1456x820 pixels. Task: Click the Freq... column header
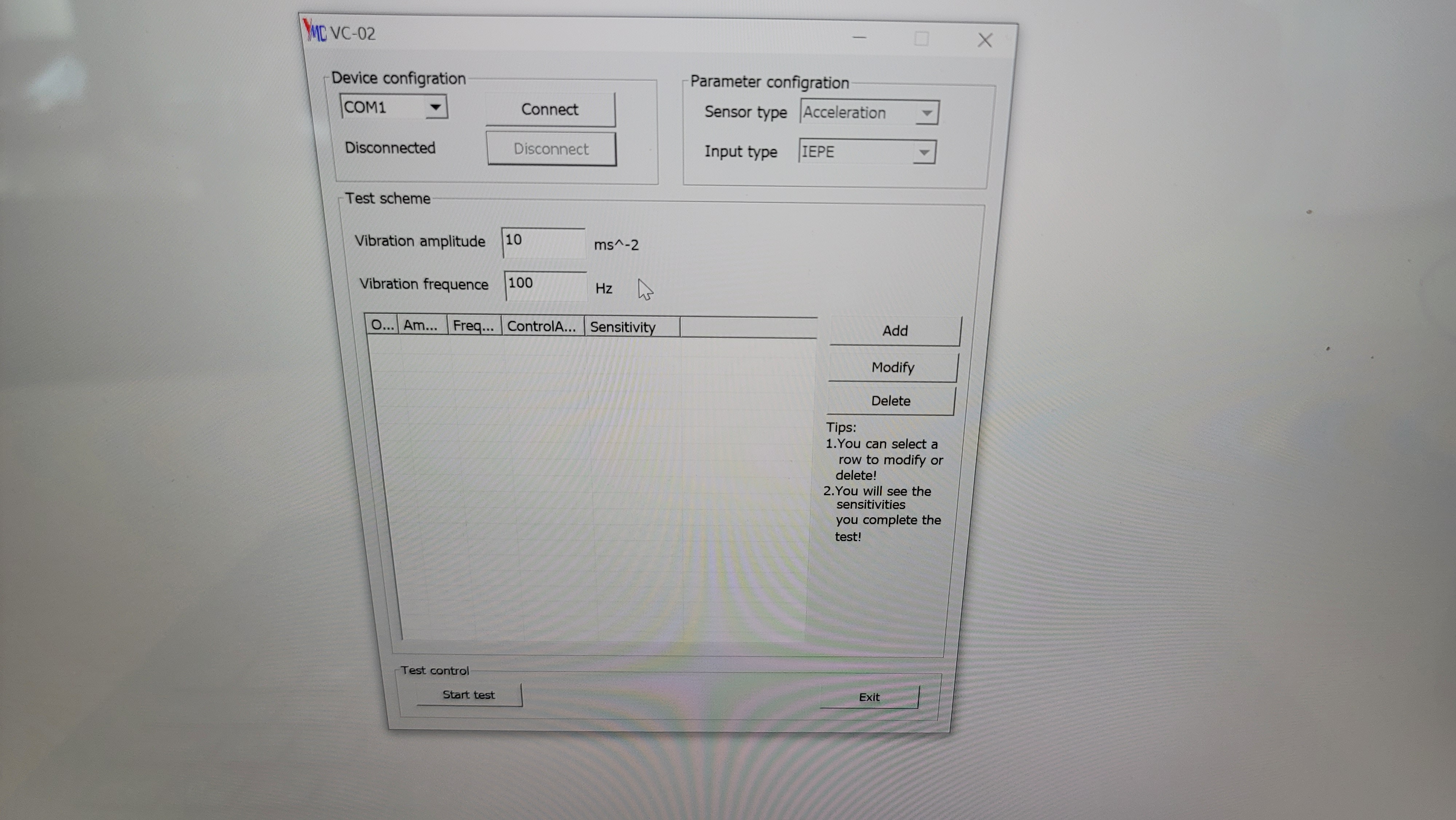point(474,326)
